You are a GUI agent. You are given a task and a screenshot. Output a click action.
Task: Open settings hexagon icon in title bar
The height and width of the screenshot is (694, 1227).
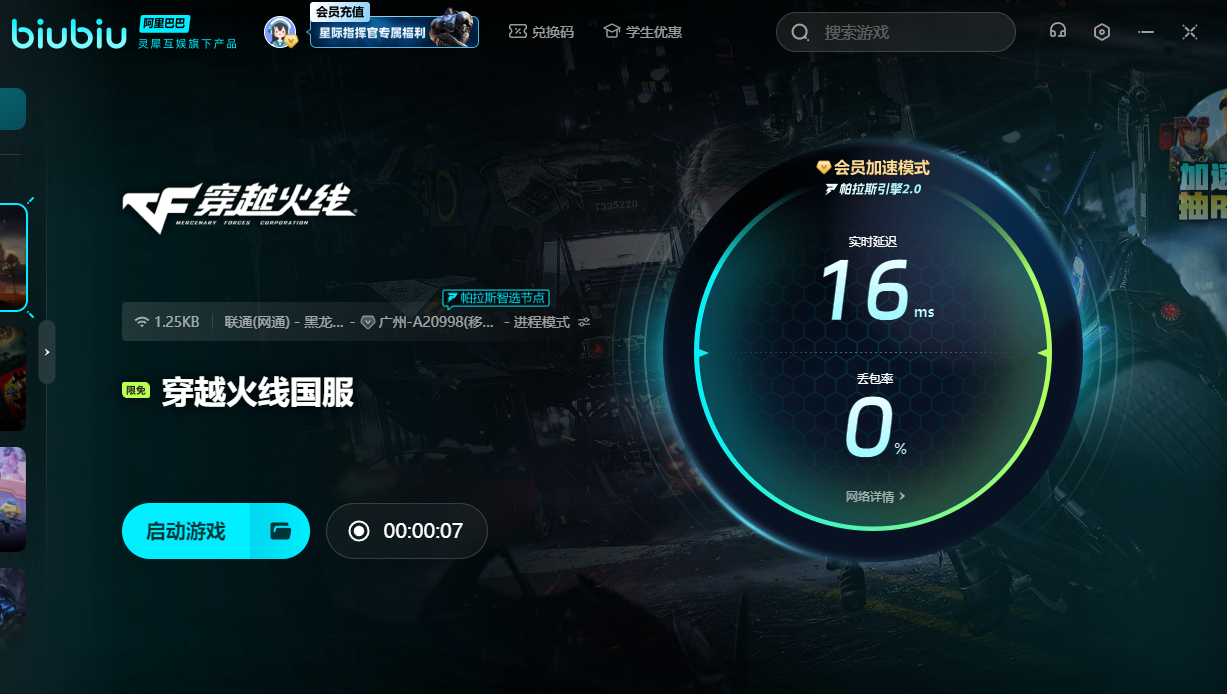click(x=1101, y=32)
